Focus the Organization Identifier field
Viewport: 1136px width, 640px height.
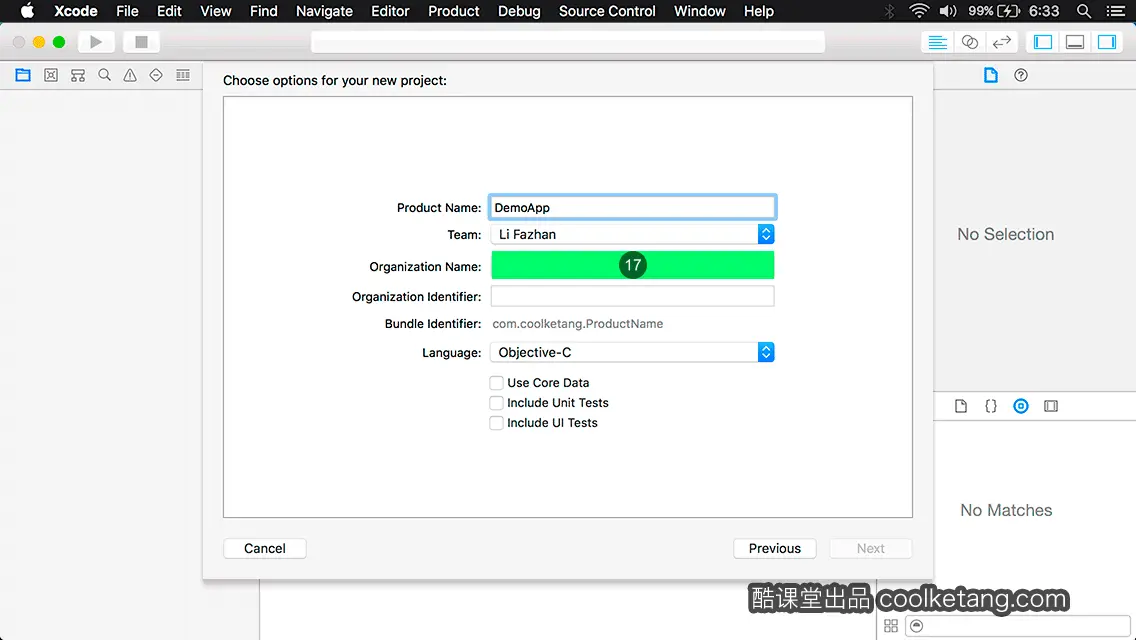pos(632,296)
